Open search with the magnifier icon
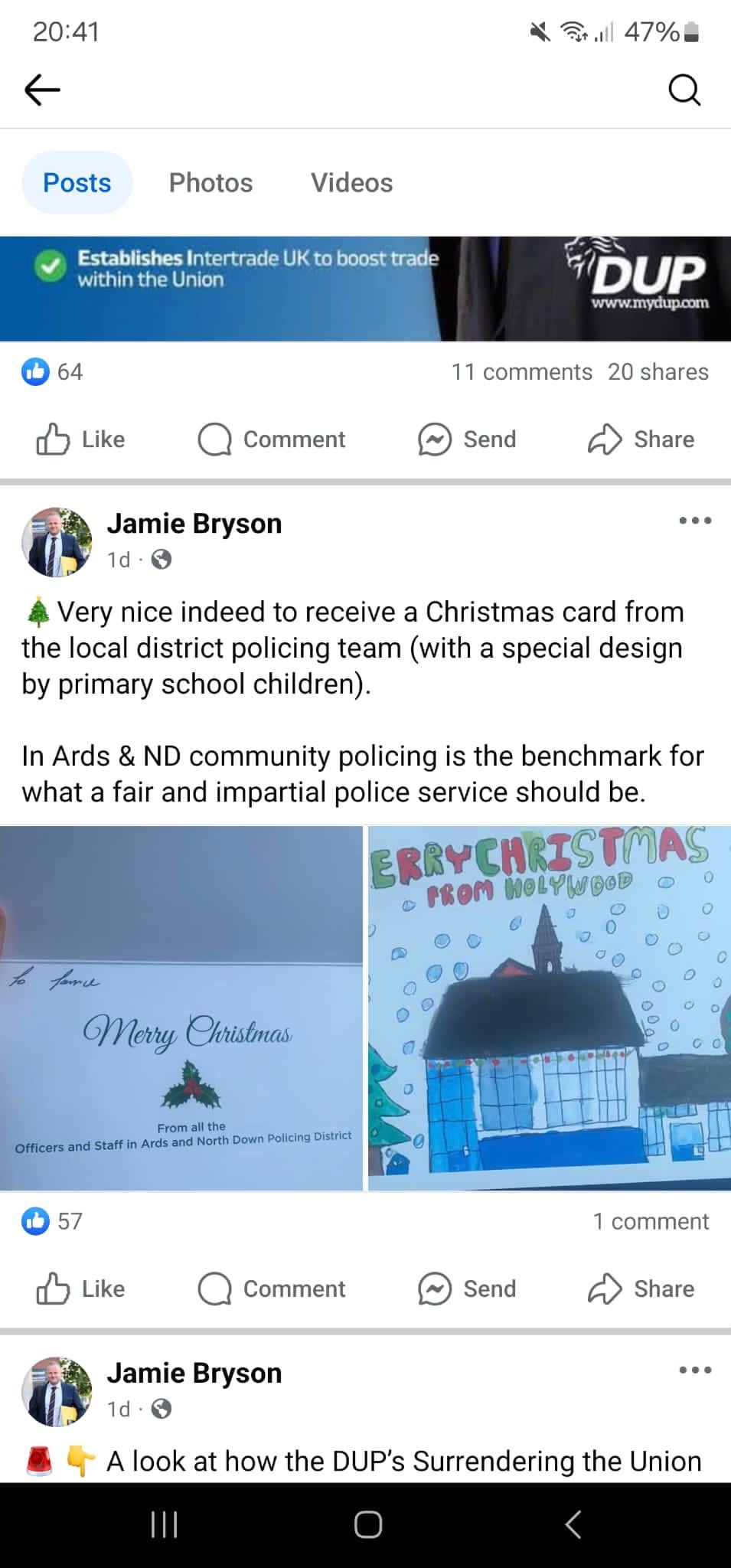Image resolution: width=731 pixels, height=1568 pixels. tap(684, 90)
